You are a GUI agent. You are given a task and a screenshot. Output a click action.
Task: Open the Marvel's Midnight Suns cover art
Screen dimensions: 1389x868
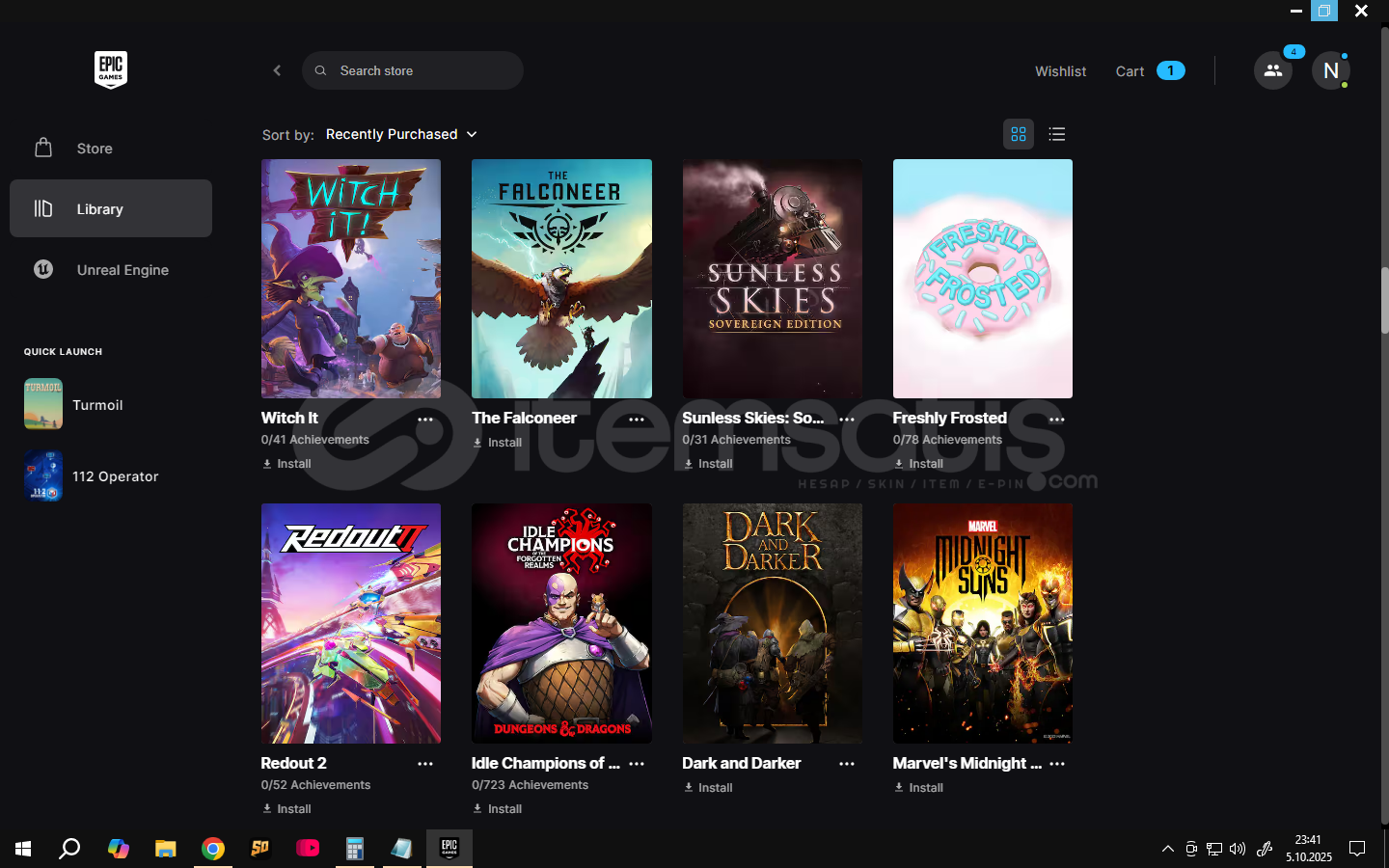pyautogui.click(x=983, y=623)
